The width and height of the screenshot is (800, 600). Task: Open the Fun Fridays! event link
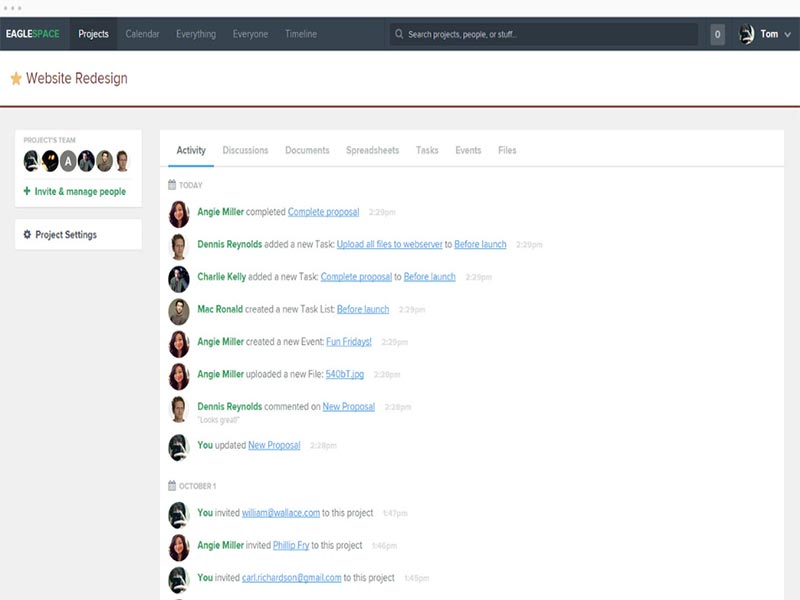click(349, 342)
